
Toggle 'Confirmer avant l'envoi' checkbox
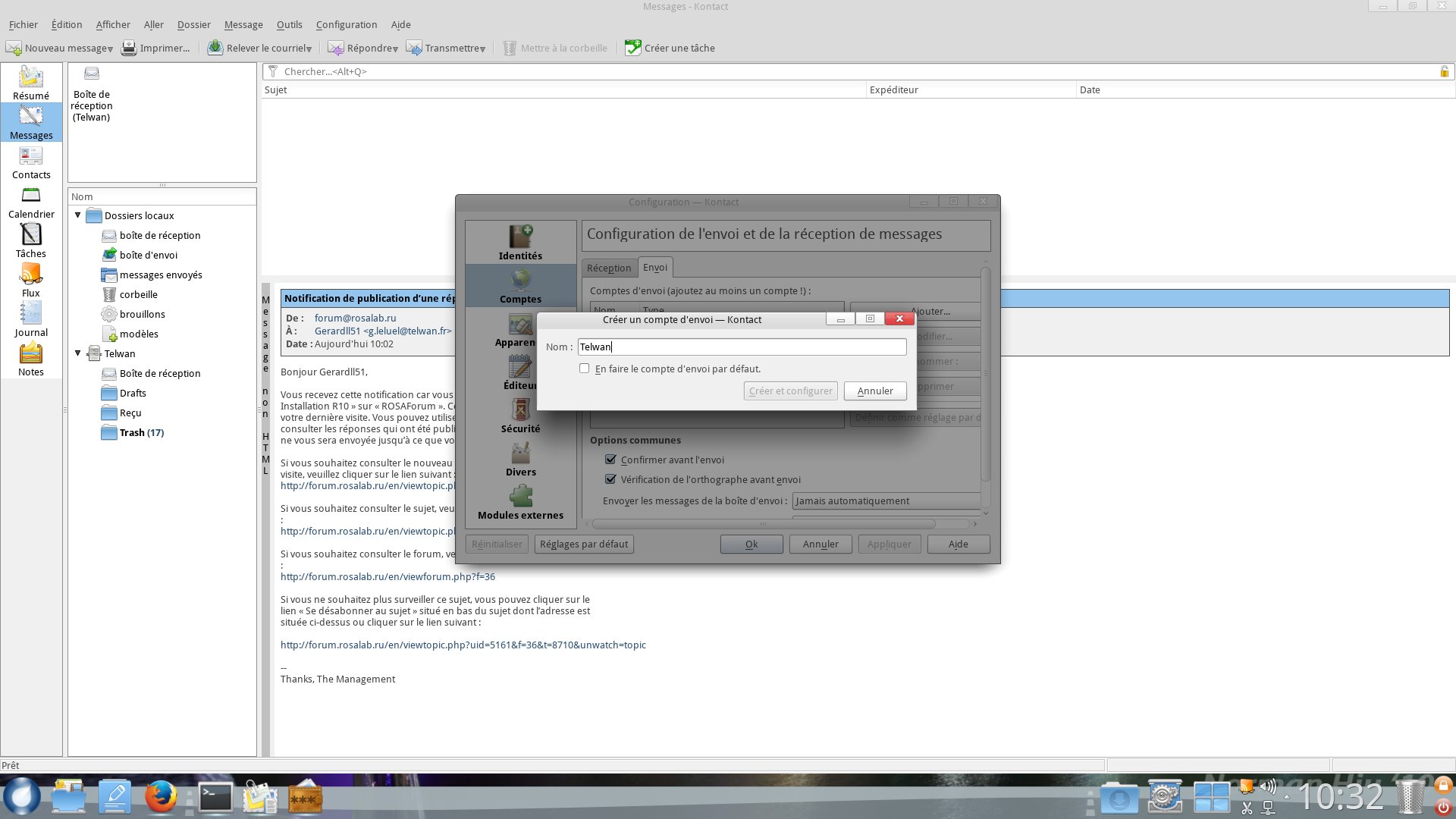coord(610,460)
